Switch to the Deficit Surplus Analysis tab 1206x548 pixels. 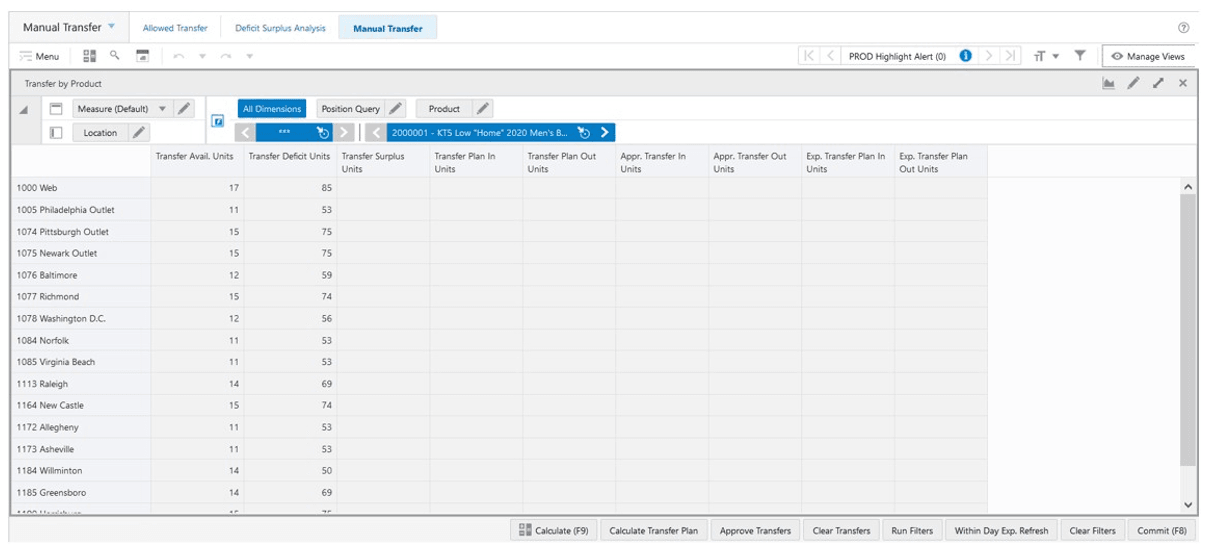pos(279,28)
